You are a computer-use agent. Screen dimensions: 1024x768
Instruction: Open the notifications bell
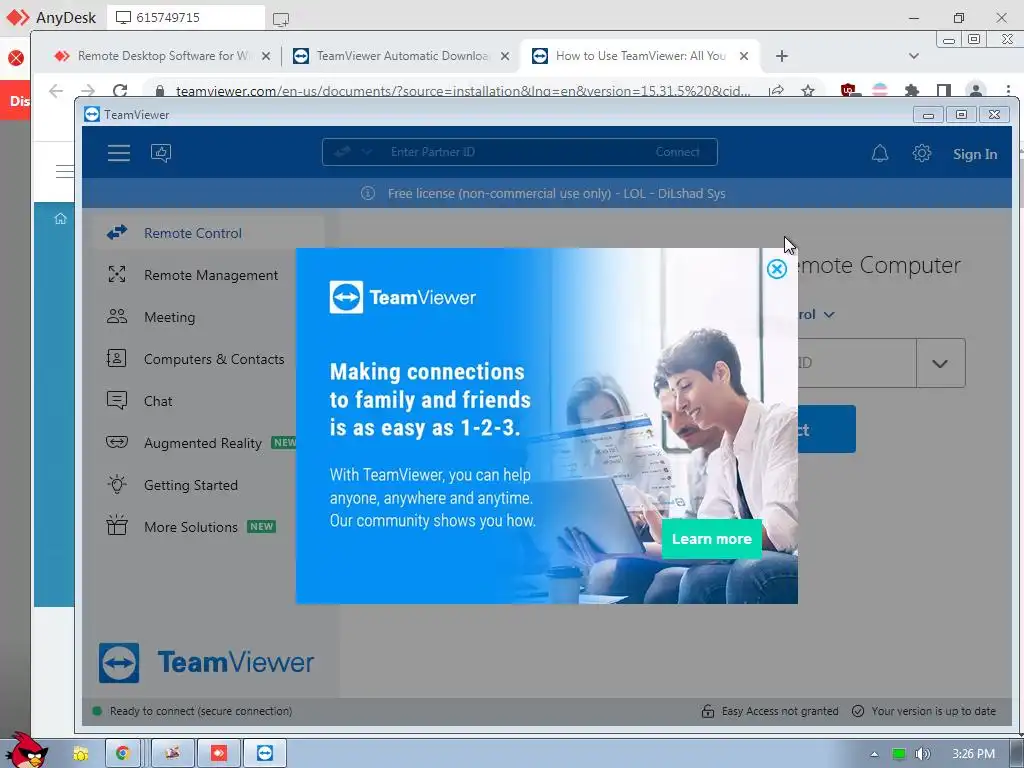(880, 153)
